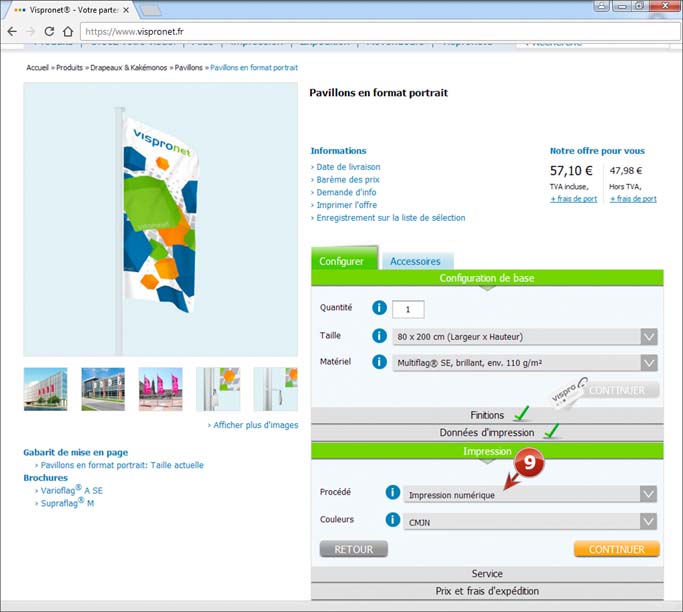Select the first building thumbnail
Image resolution: width=683 pixels, height=612 pixels.
pos(46,389)
